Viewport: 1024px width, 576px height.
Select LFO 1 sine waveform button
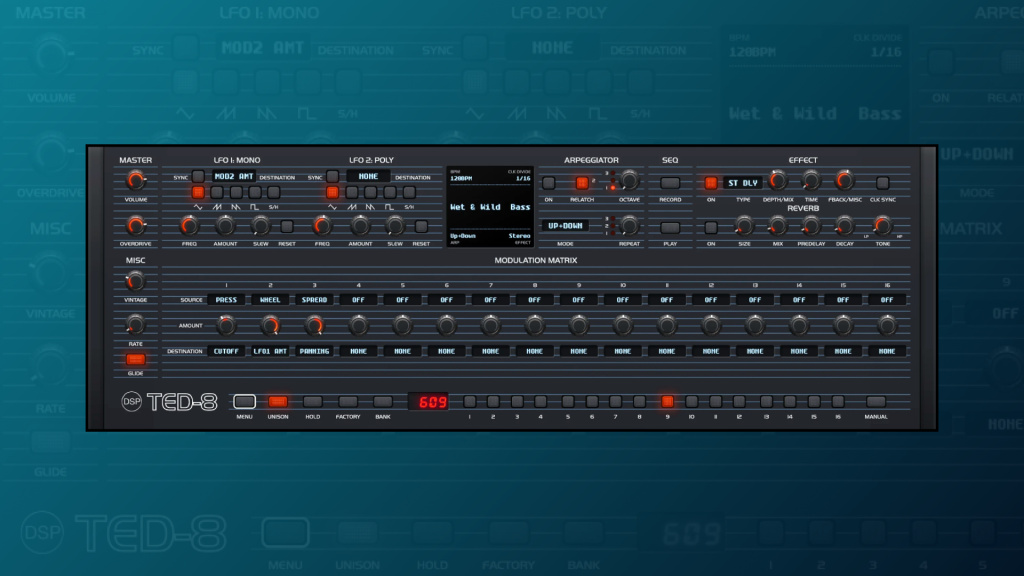click(x=198, y=192)
